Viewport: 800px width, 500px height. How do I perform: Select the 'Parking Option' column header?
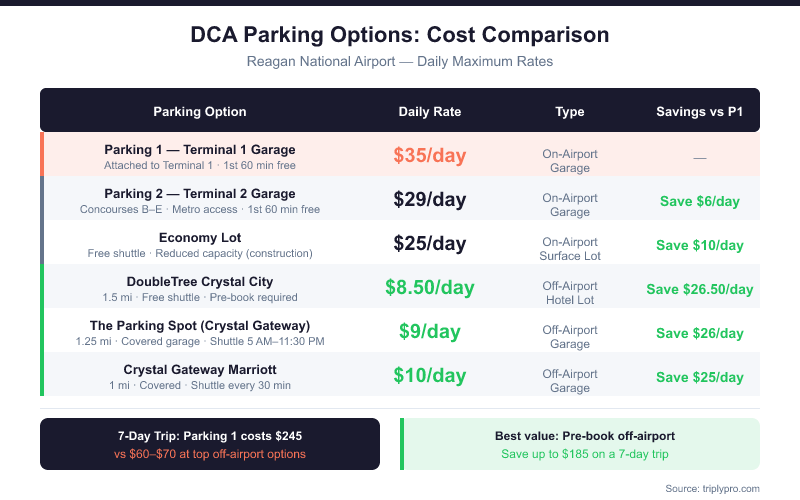point(200,111)
